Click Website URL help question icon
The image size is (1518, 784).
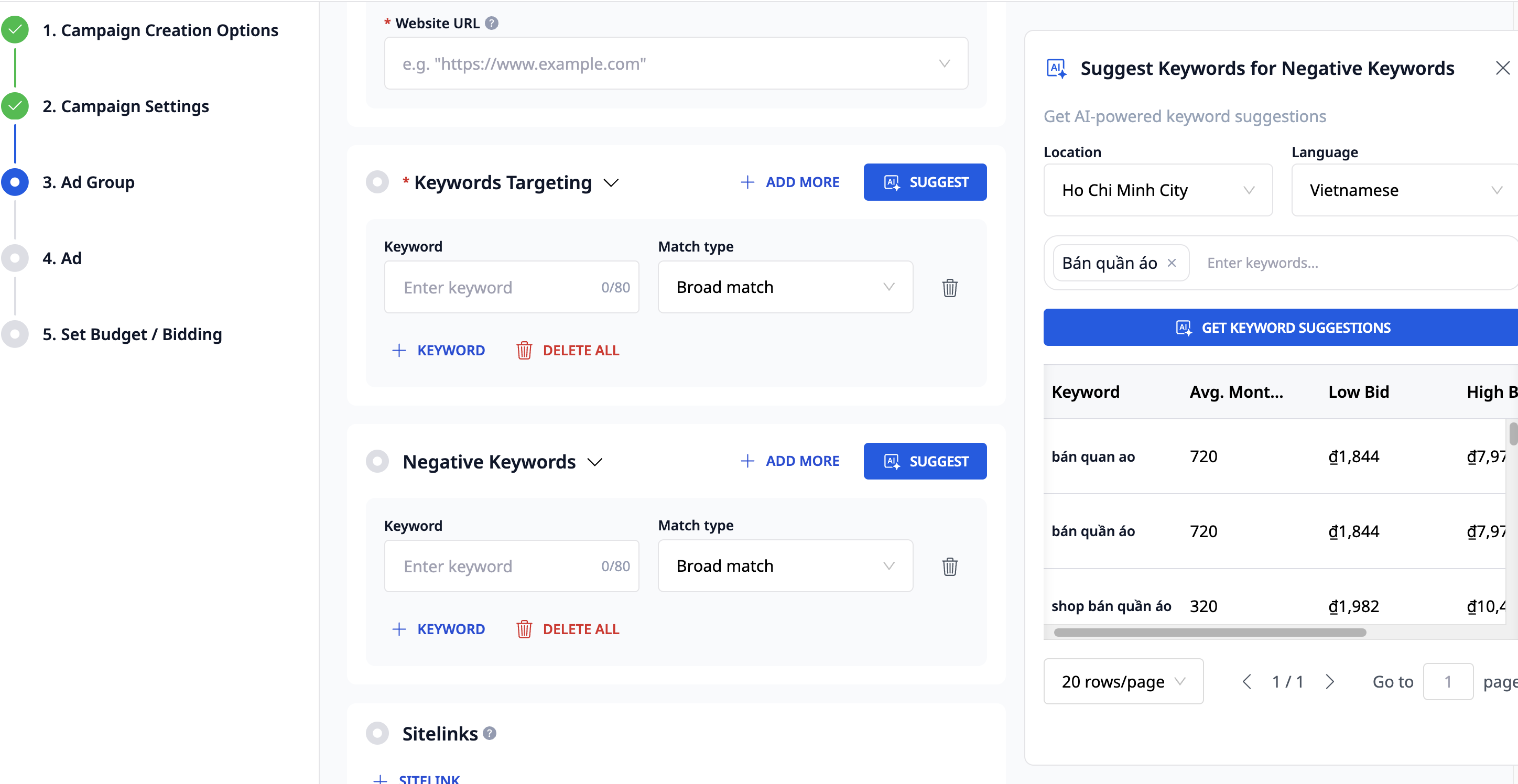point(492,24)
